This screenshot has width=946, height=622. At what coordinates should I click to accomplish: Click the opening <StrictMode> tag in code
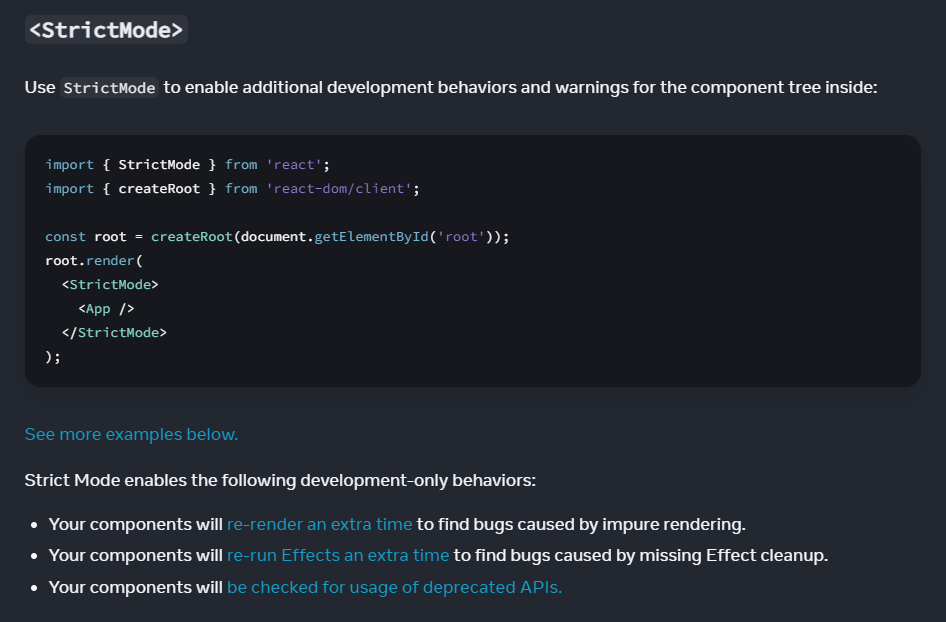coord(110,284)
